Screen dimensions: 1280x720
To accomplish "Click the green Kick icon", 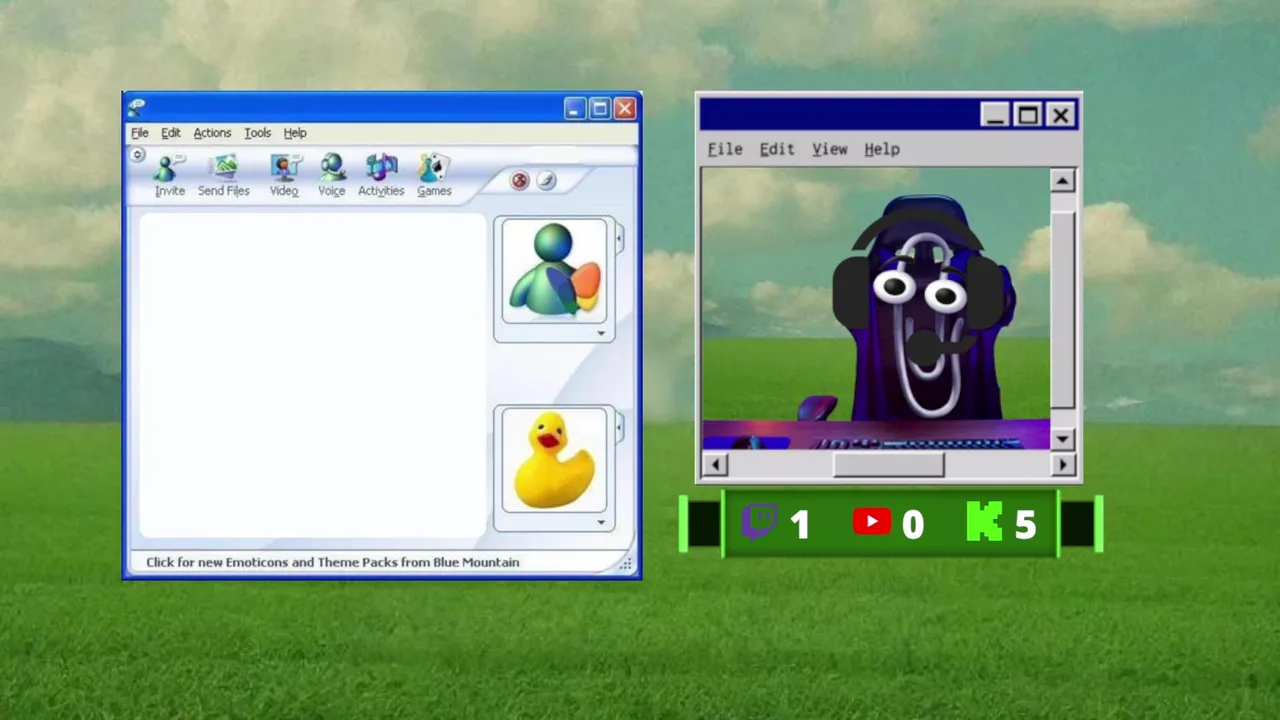I will pyautogui.click(x=985, y=522).
